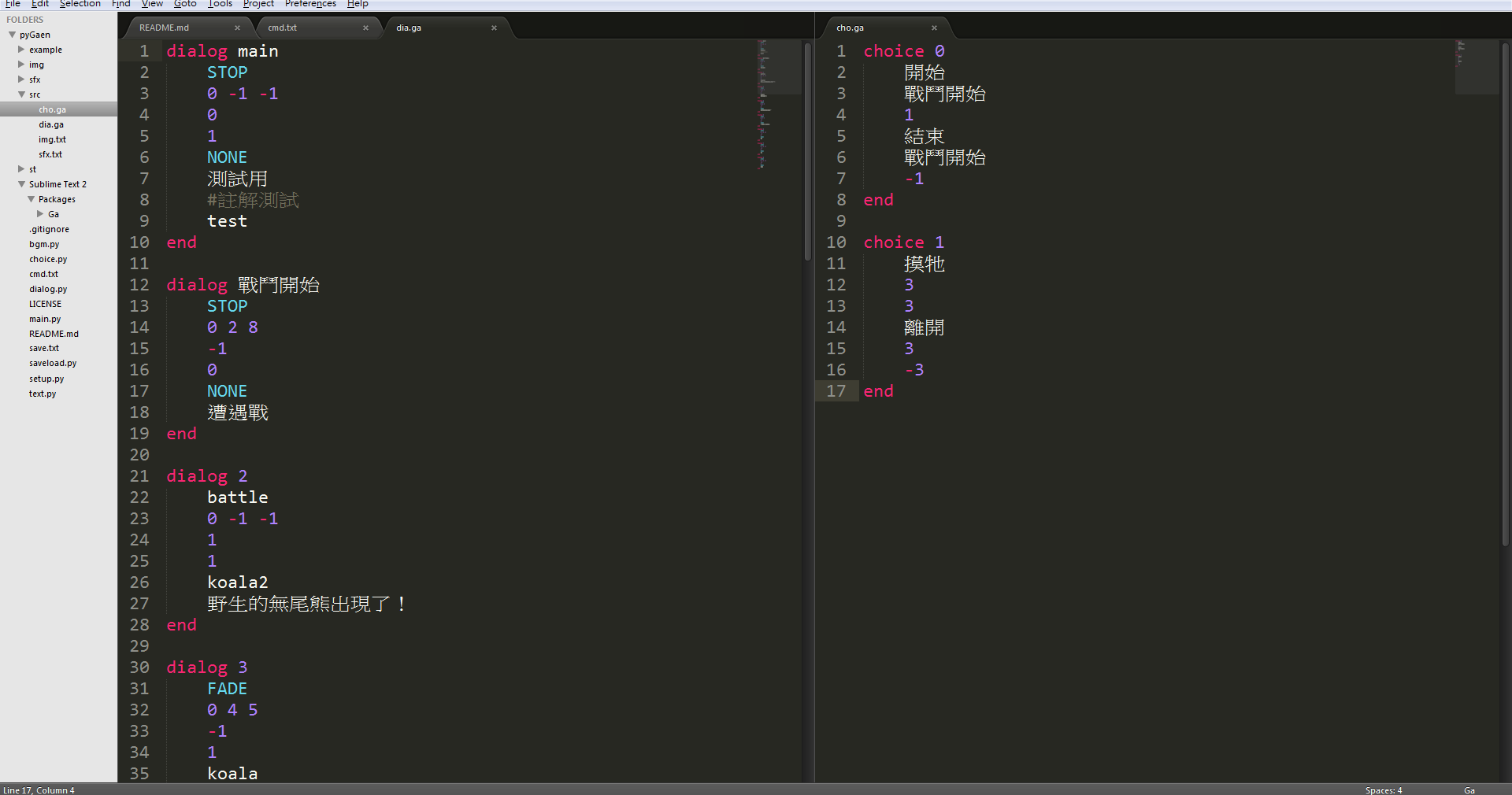Click line number 17 in cho.ga gutter
Screen dimensions: 1512x795
[x=836, y=391]
